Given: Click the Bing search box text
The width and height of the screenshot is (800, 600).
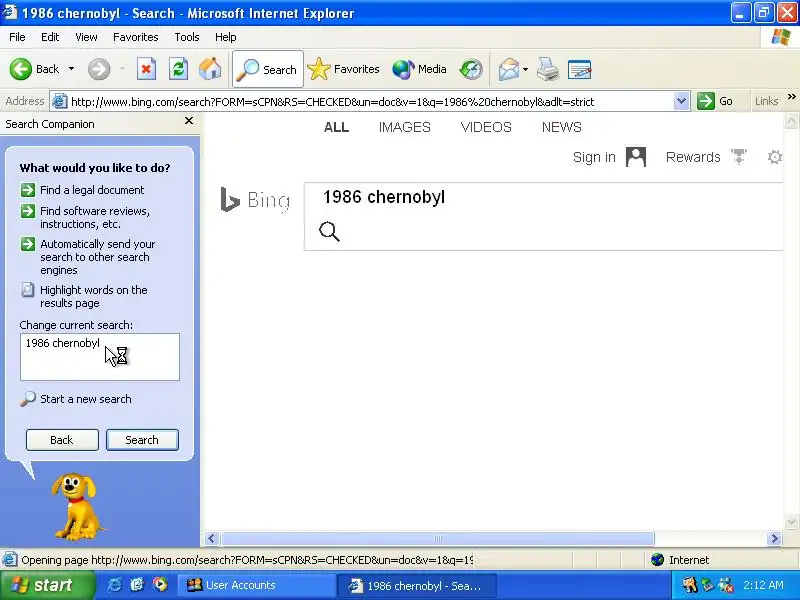Looking at the screenshot, I should click(x=384, y=197).
